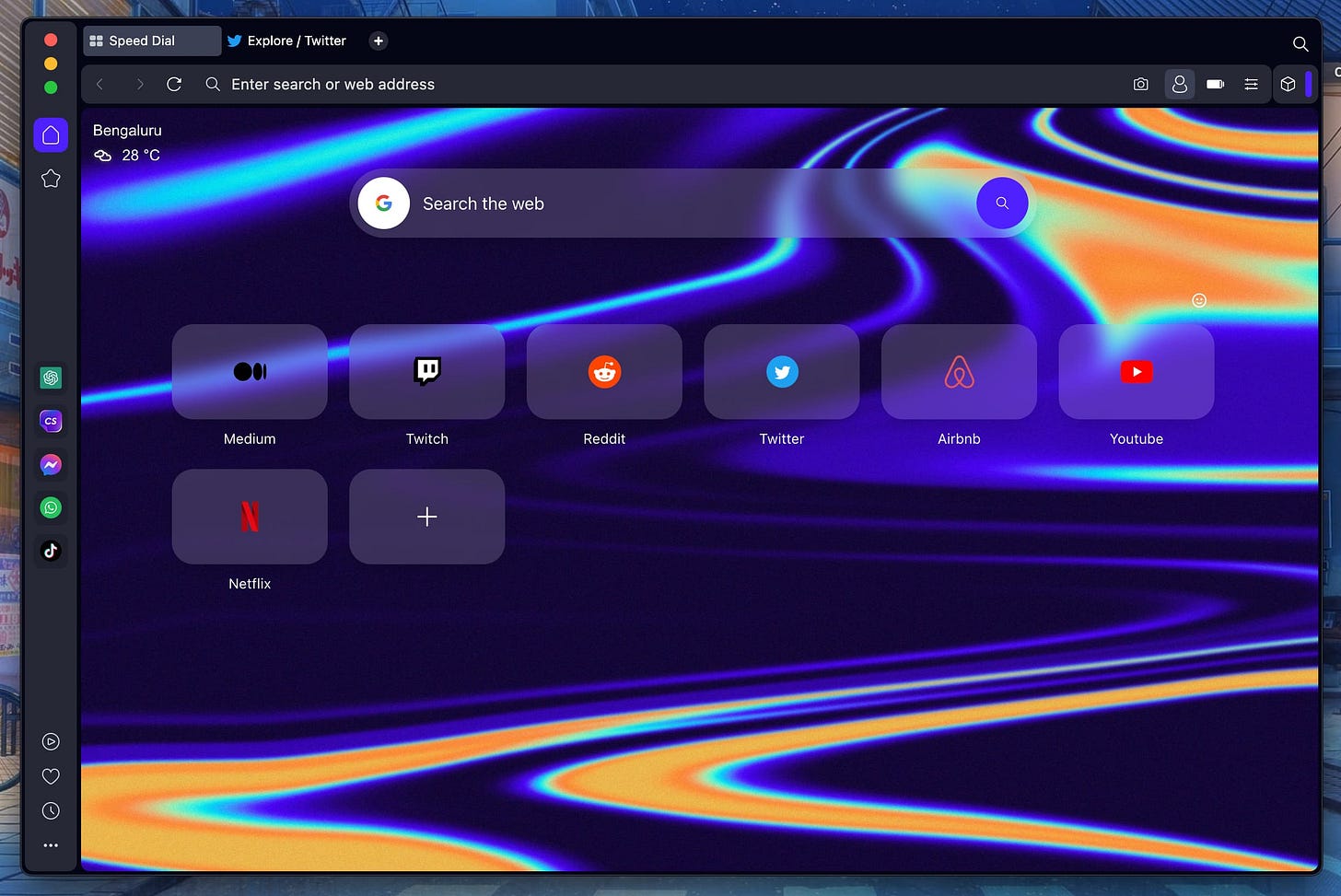Click the purple strip beside Extensions icon

coord(1308,84)
